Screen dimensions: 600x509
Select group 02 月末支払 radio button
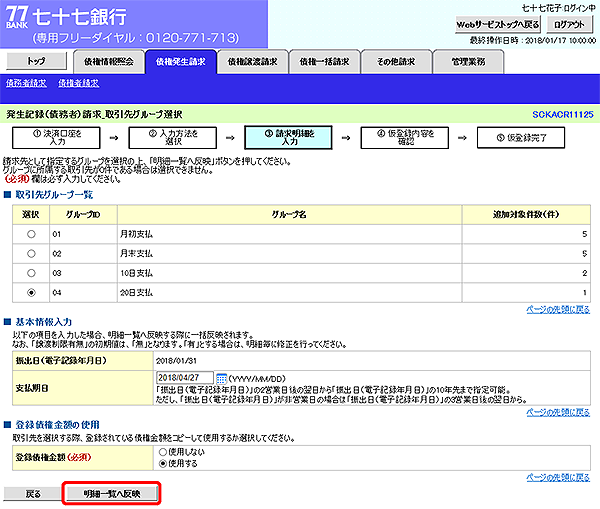point(31,254)
